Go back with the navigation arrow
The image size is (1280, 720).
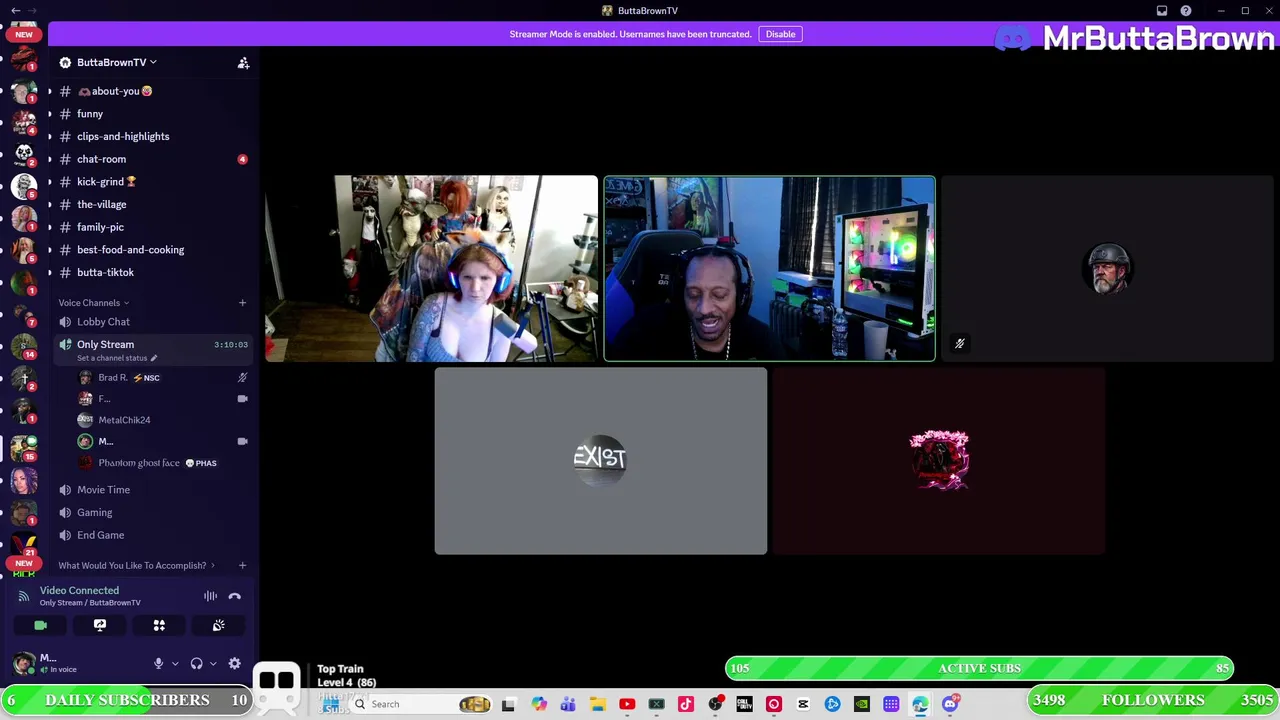(15, 10)
